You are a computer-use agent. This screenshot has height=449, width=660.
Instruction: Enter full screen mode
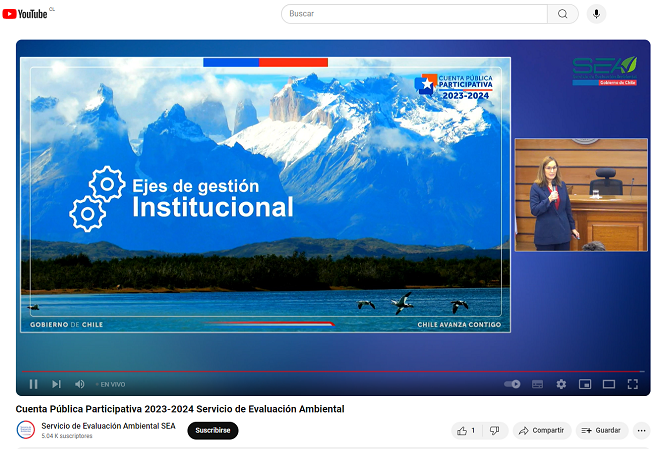pos(632,384)
